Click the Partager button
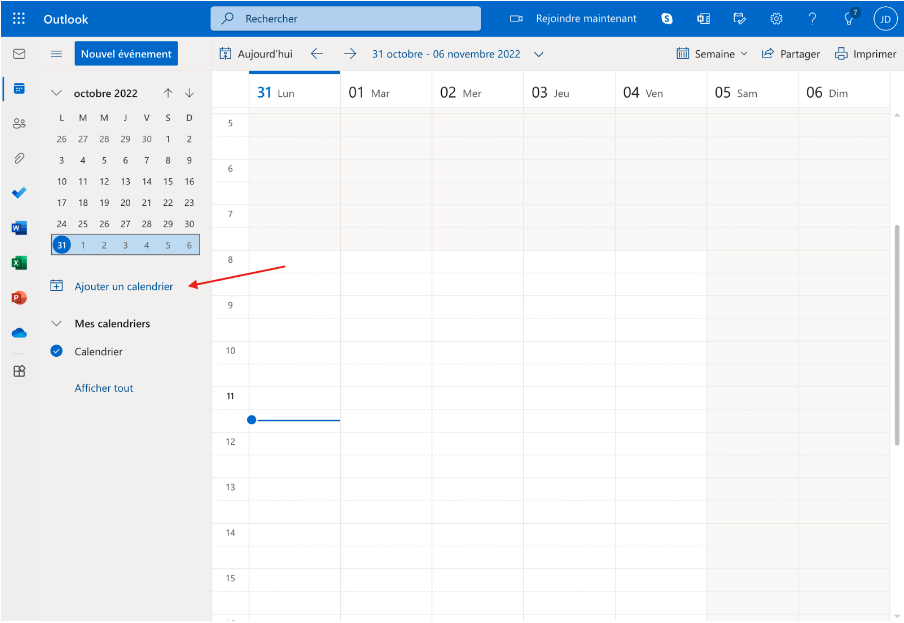This screenshot has width=904, height=623. 790,54
